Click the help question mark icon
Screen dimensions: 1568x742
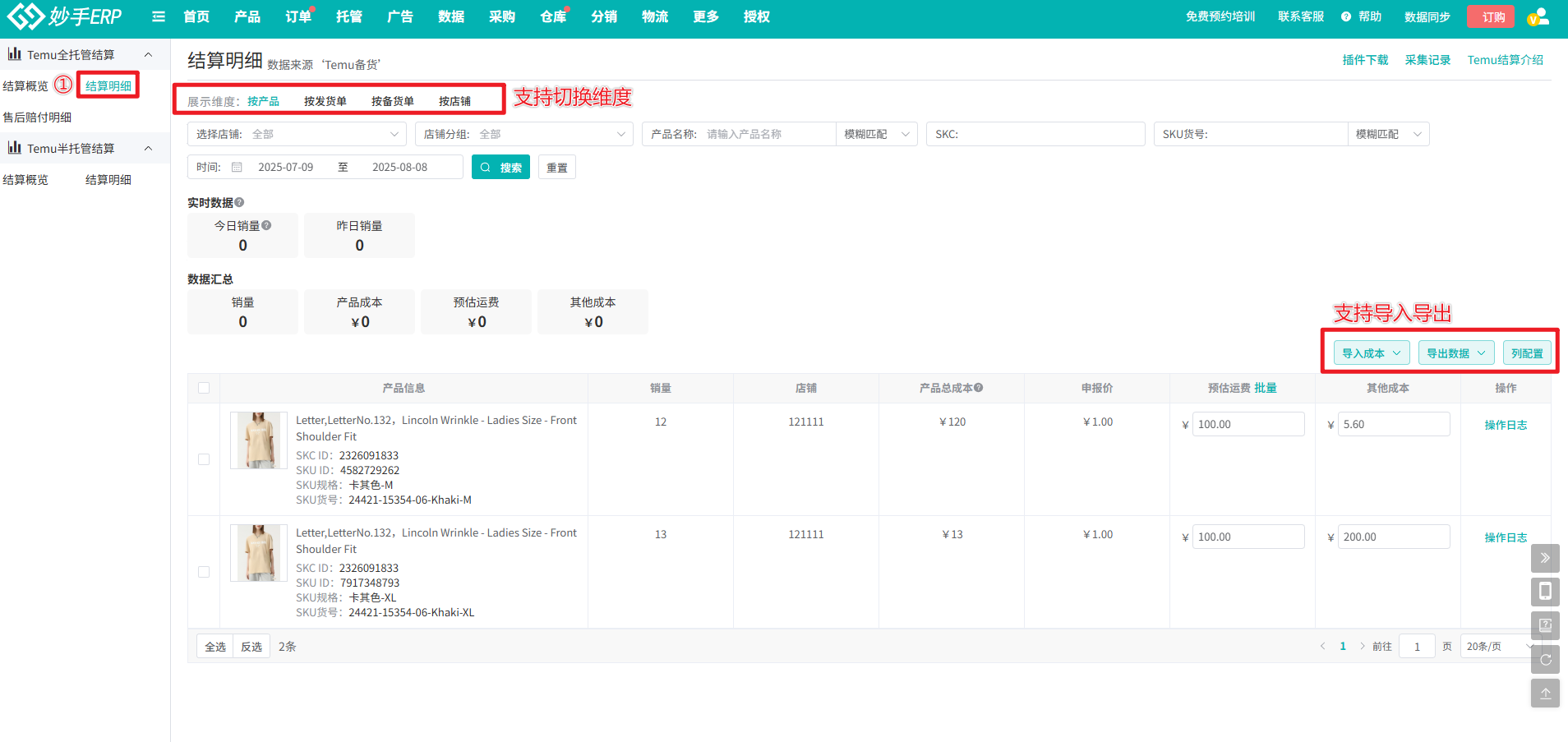[x=1346, y=16]
